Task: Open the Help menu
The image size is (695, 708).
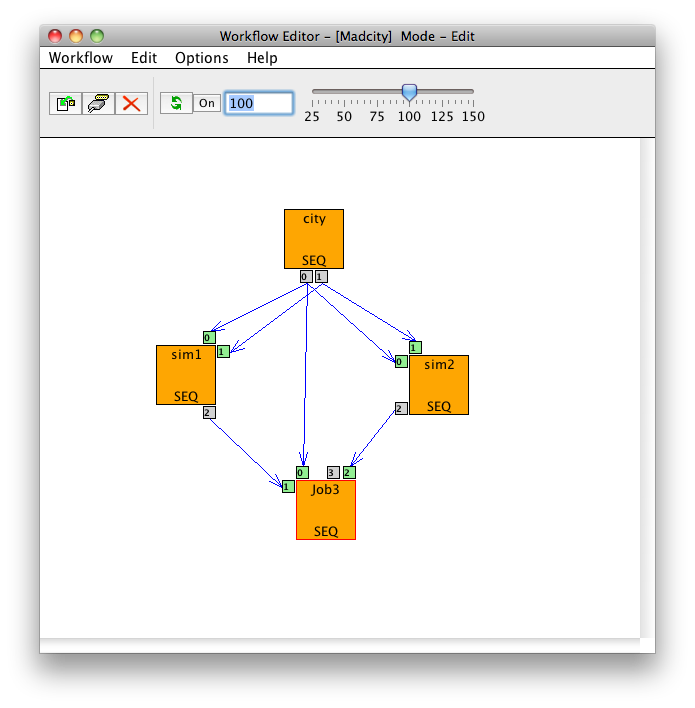Action: click(x=262, y=58)
